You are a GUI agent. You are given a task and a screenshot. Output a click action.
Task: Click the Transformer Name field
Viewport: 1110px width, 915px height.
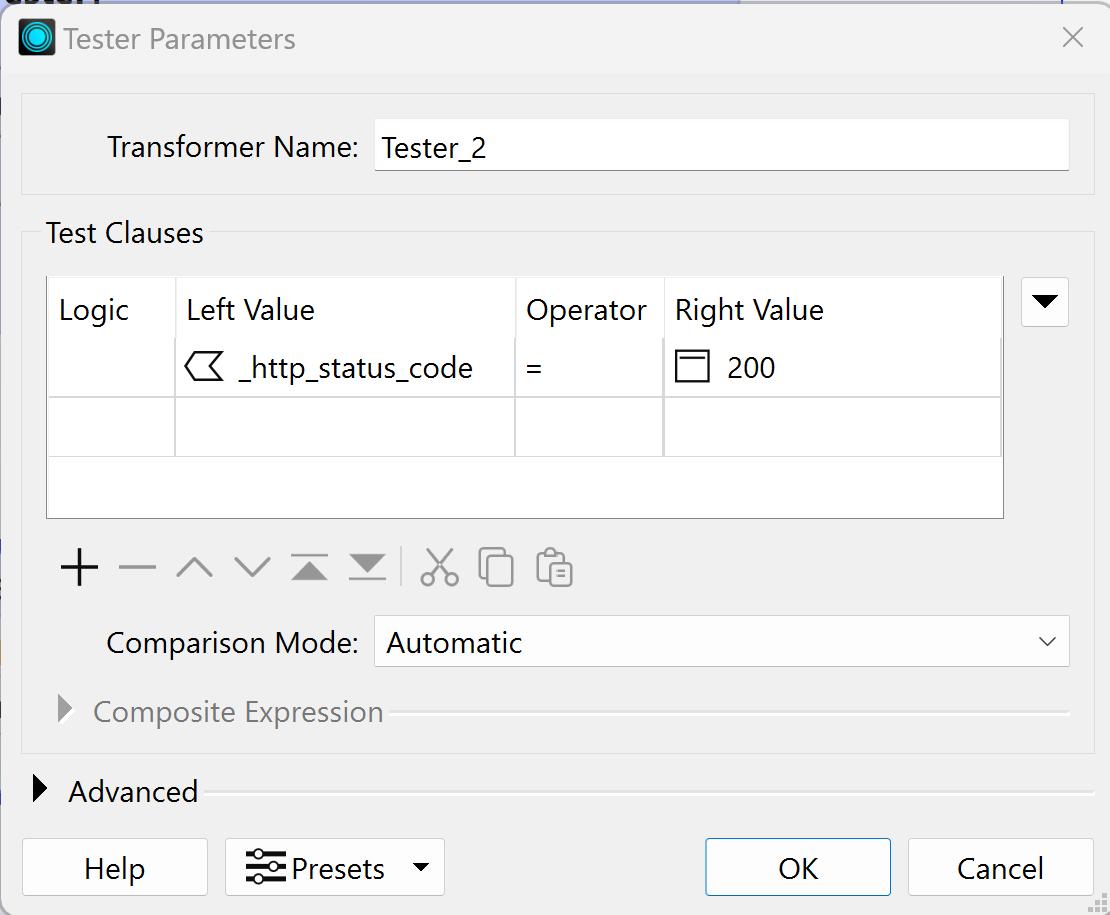coord(721,148)
